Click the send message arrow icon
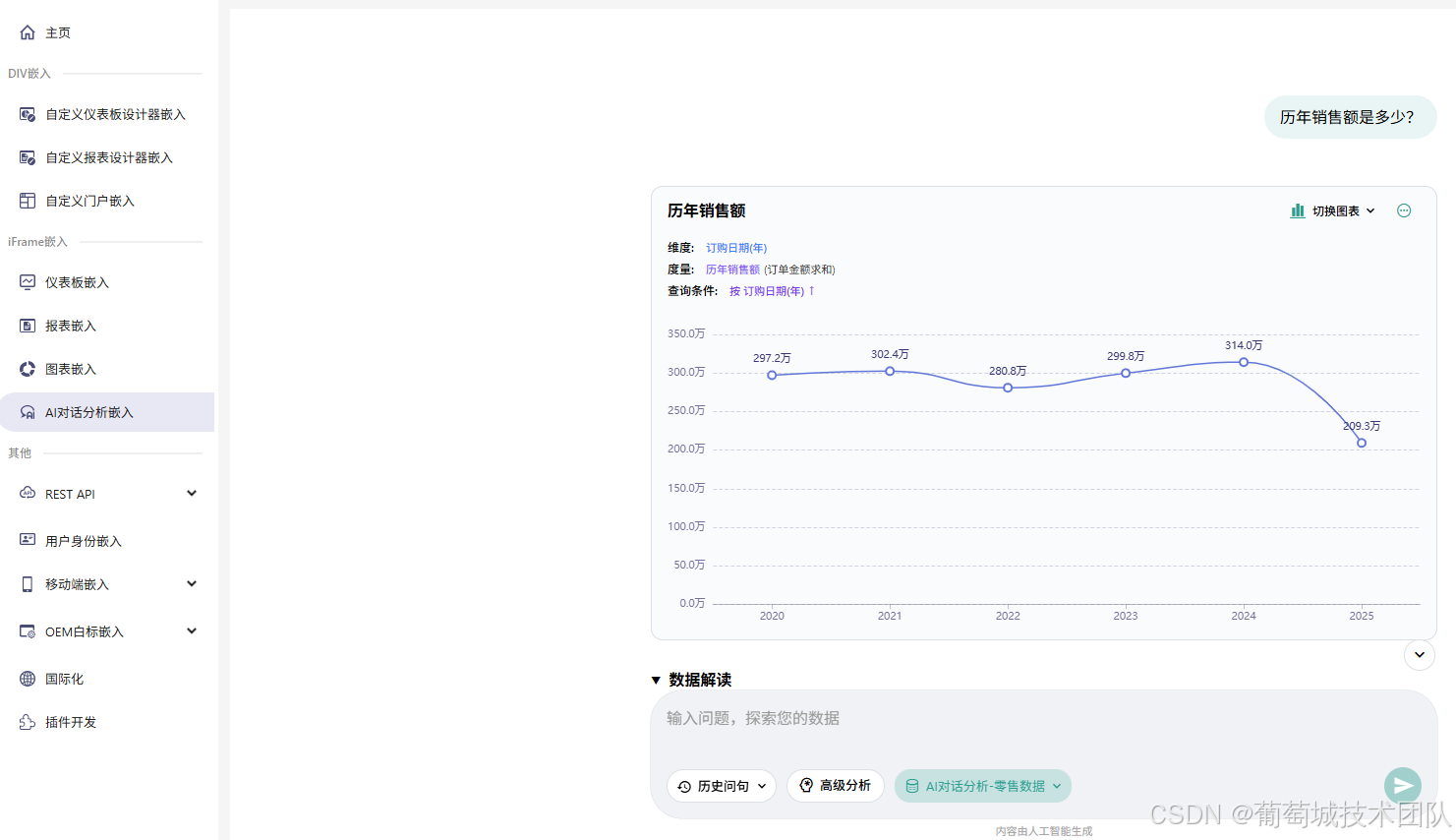 point(1402,785)
